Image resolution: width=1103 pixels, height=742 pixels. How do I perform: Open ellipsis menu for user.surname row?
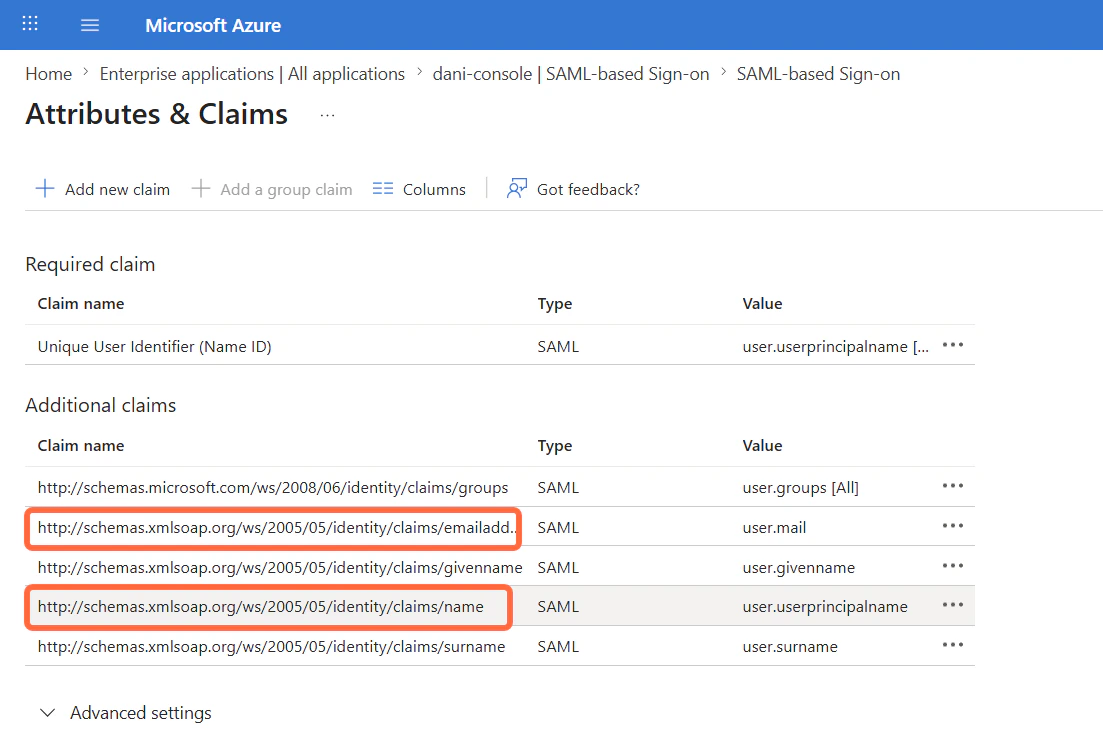952,644
